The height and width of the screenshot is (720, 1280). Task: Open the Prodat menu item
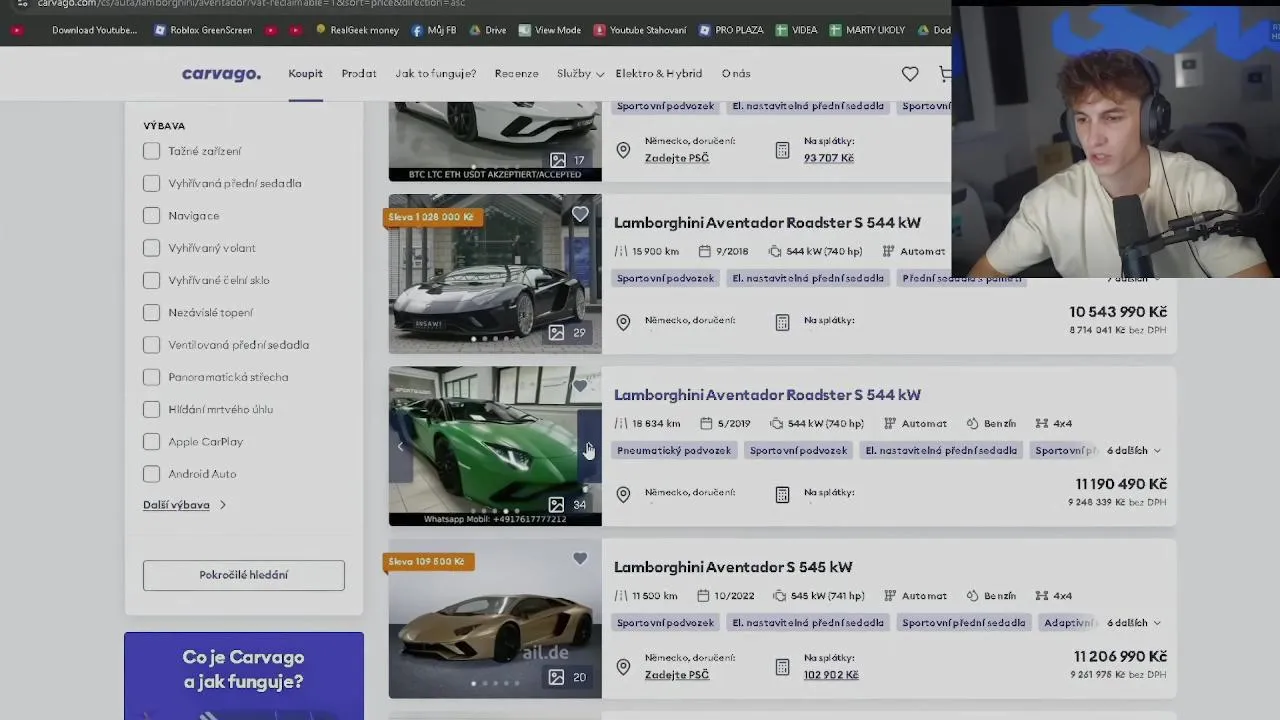359,74
